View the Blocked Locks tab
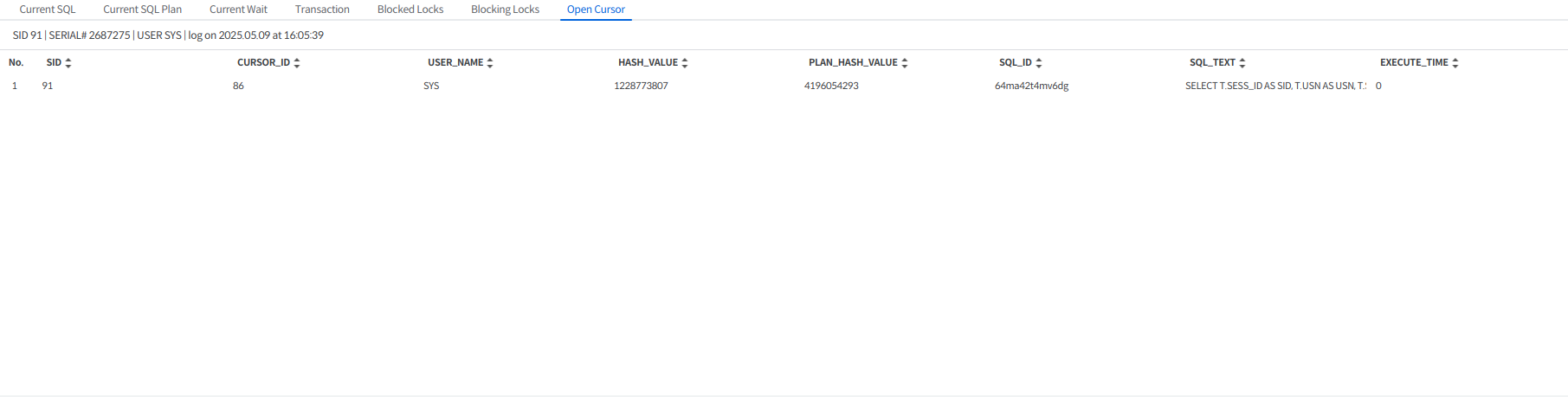The width and height of the screenshot is (1568, 397). point(410,10)
